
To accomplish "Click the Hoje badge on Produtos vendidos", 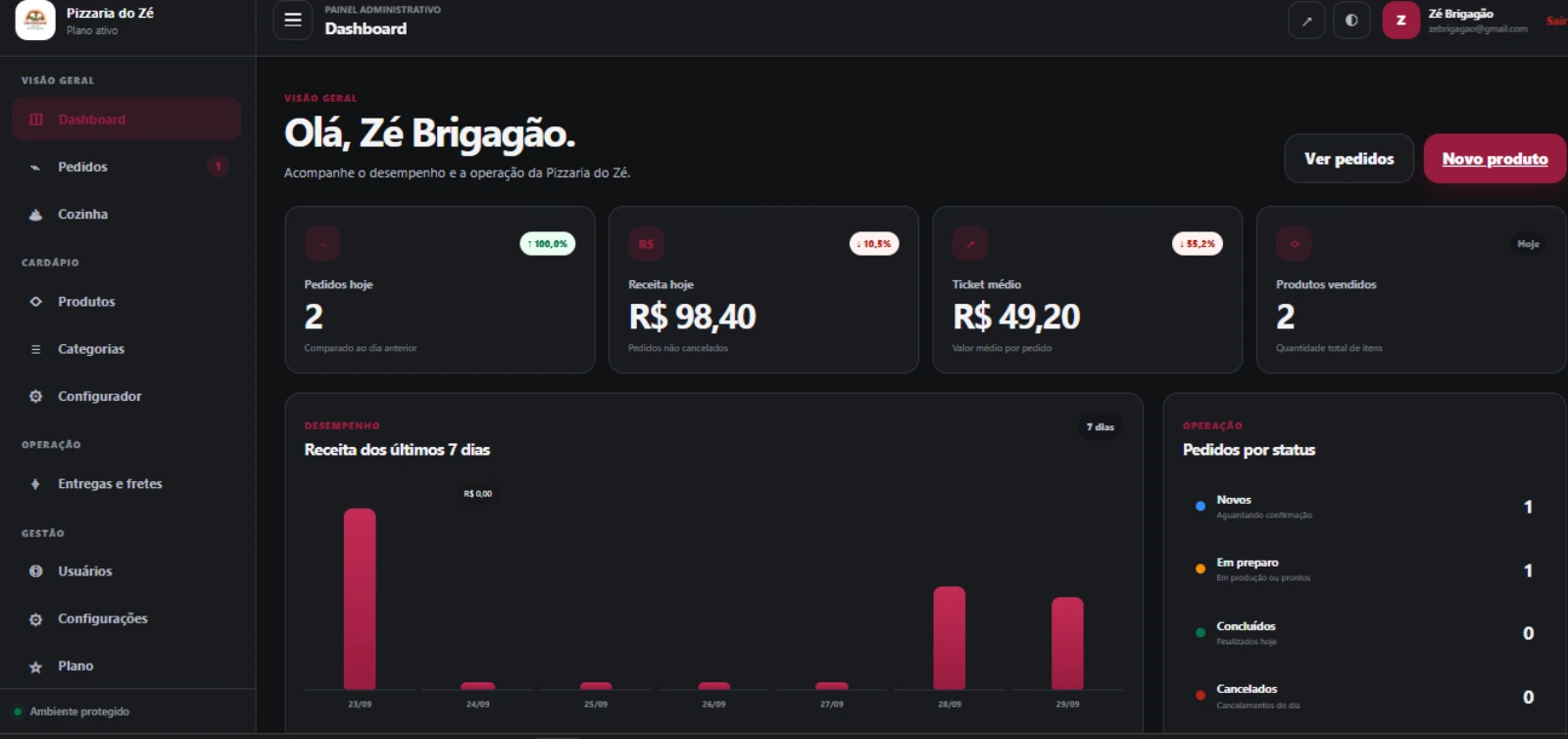I will pos(1528,244).
